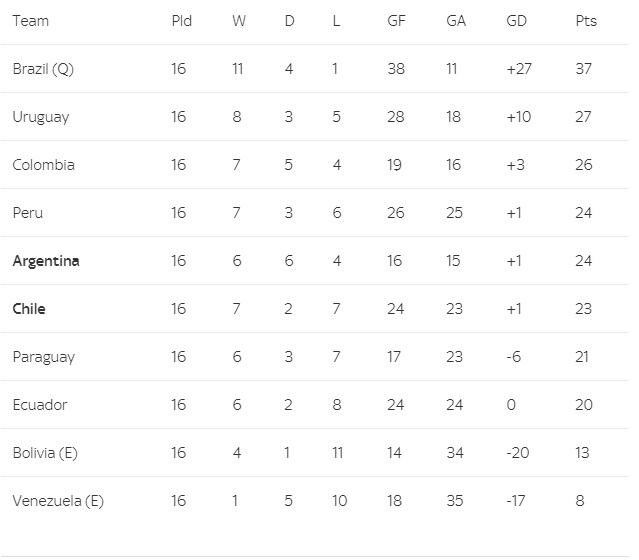
Task: Click the Paraguay team name
Action: point(43,357)
